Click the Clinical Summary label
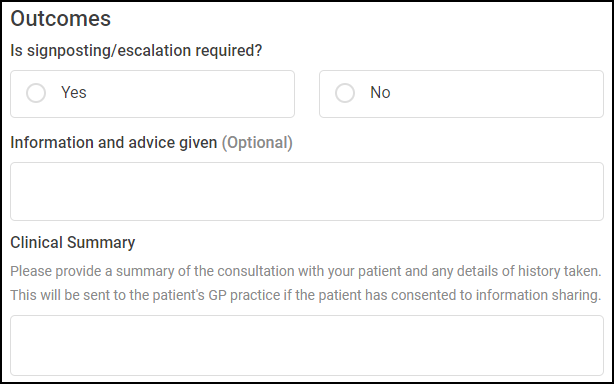 point(72,243)
